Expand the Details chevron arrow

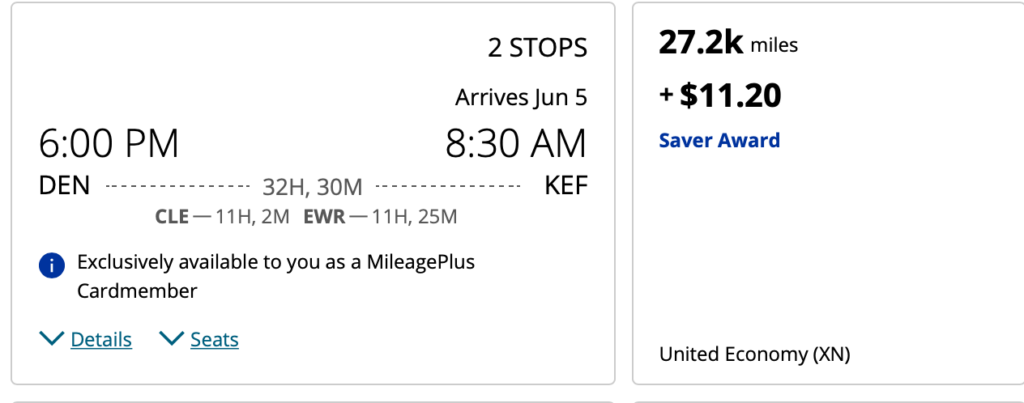coord(52,338)
